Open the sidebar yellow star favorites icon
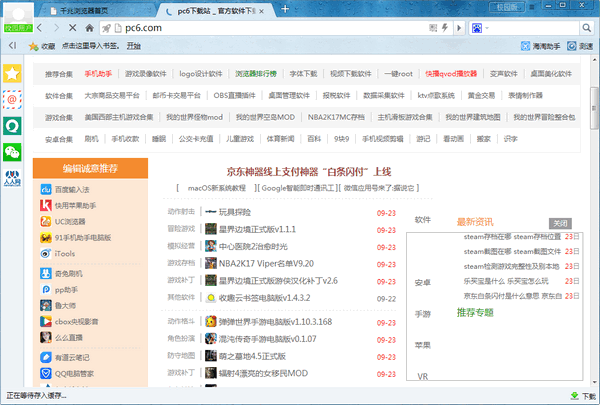Viewport: 600px width, 405px height. click(x=12, y=73)
